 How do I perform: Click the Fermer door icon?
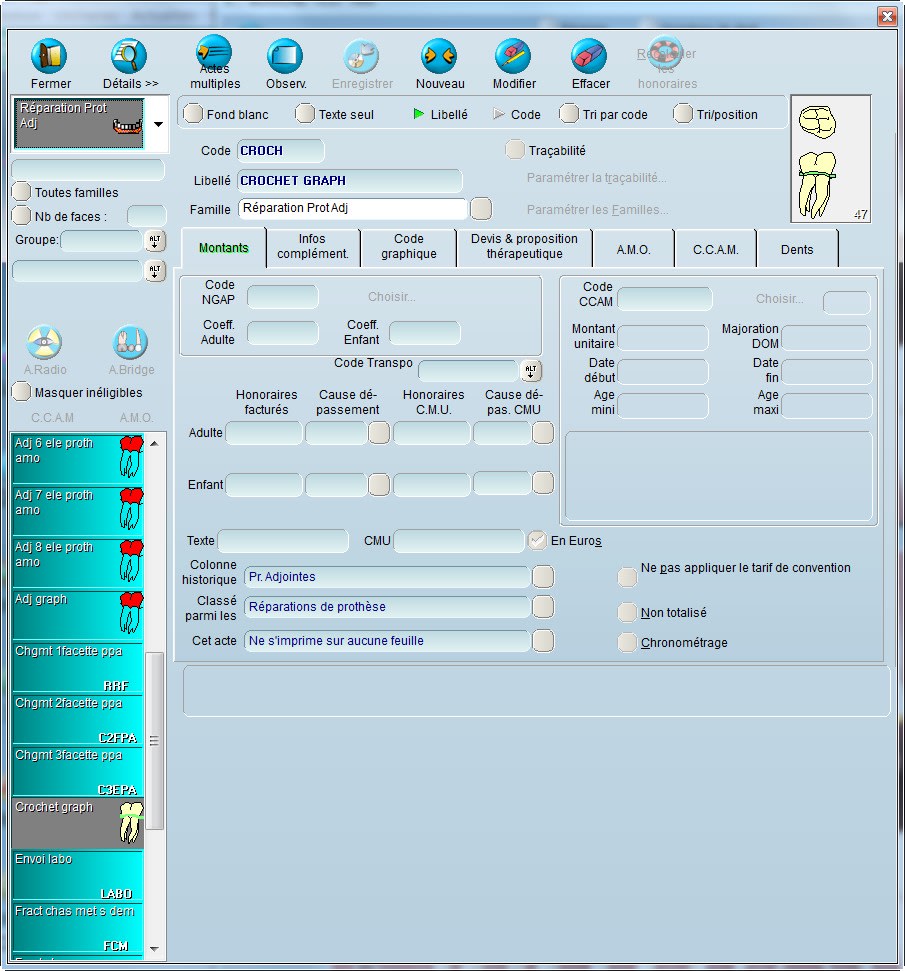click(x=50, y=56)
